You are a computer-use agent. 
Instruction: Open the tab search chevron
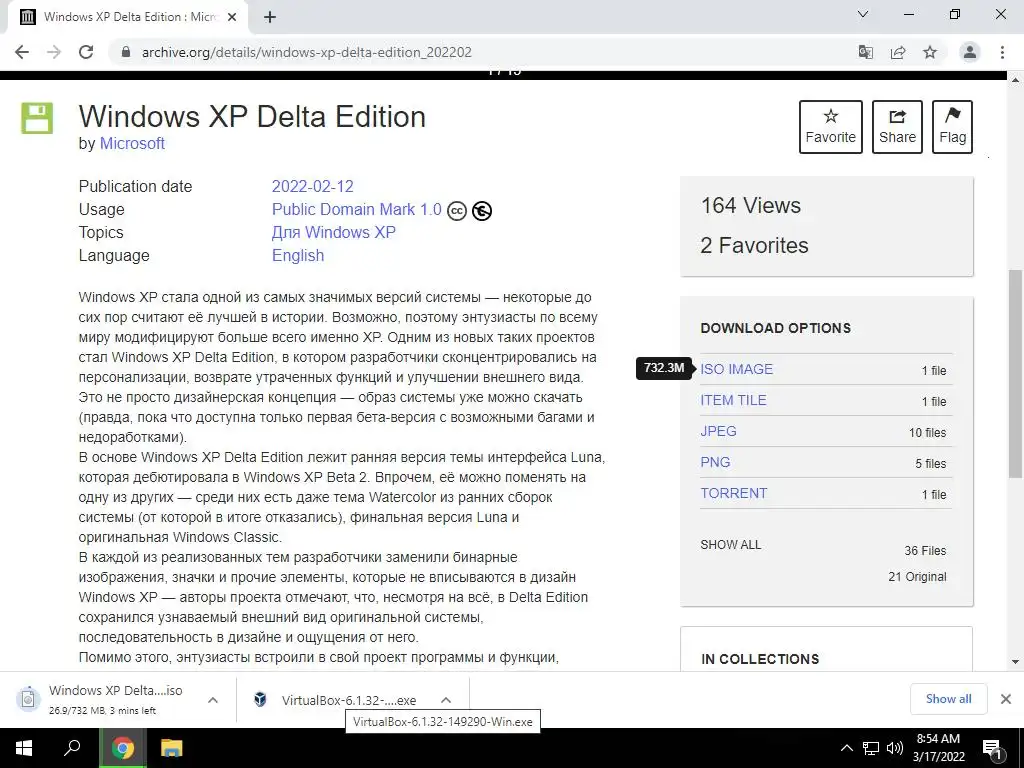coord(863,14)
